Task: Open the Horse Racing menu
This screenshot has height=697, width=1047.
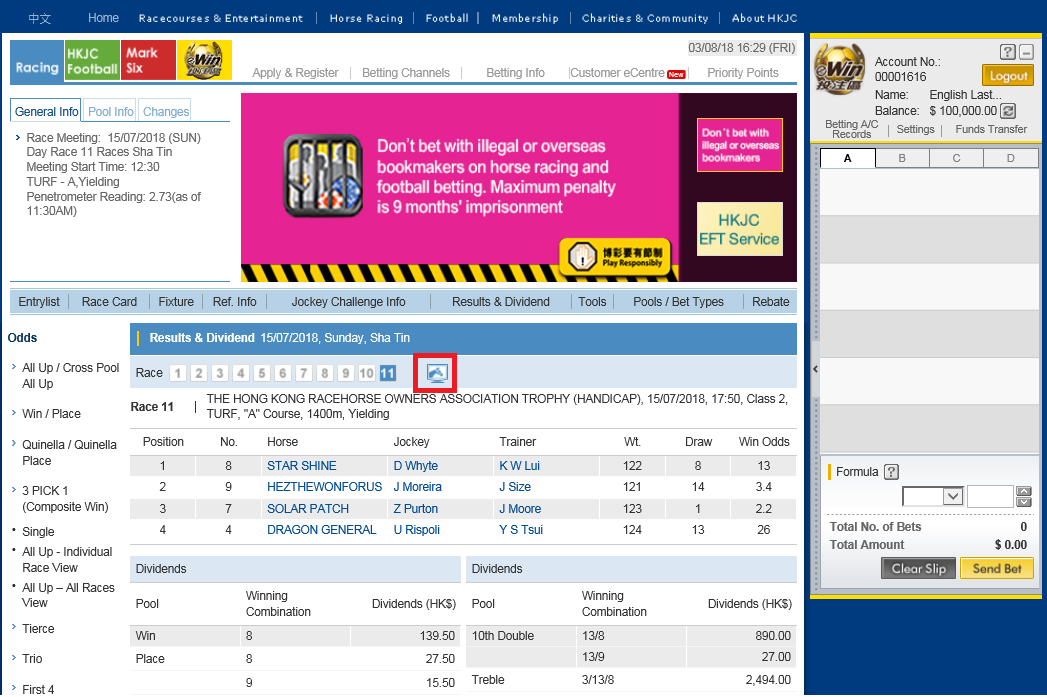Action: click(366, 18)
